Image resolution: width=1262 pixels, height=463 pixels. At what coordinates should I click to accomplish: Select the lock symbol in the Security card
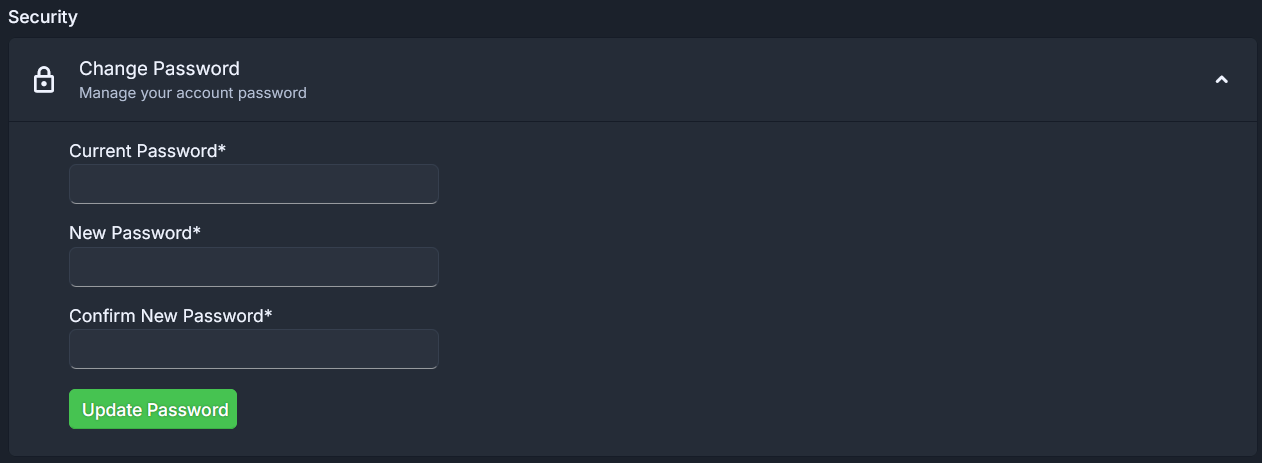coord(44,80)
